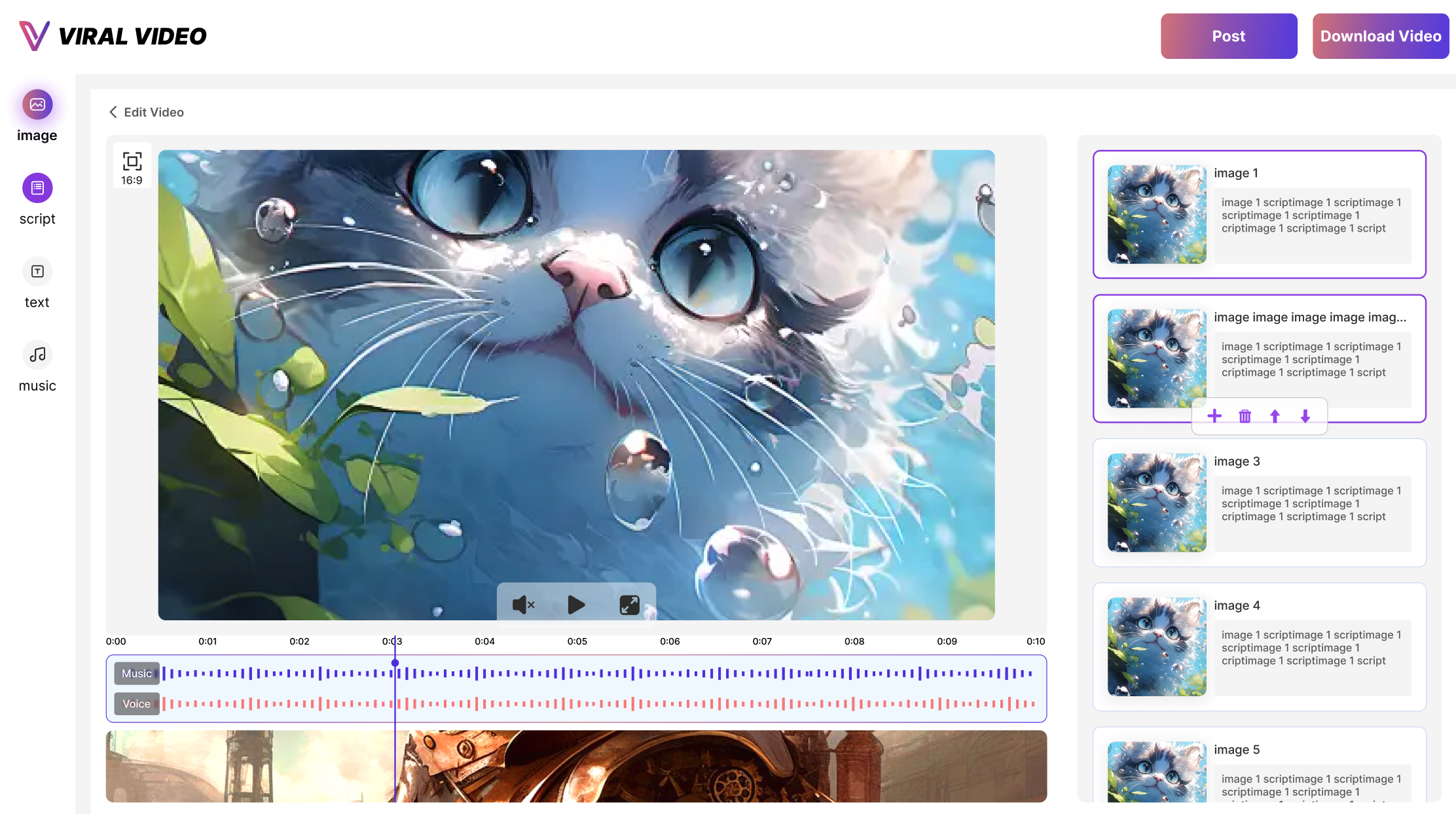Play the video preview
The image size is (1456, 814).
[576, 605]
